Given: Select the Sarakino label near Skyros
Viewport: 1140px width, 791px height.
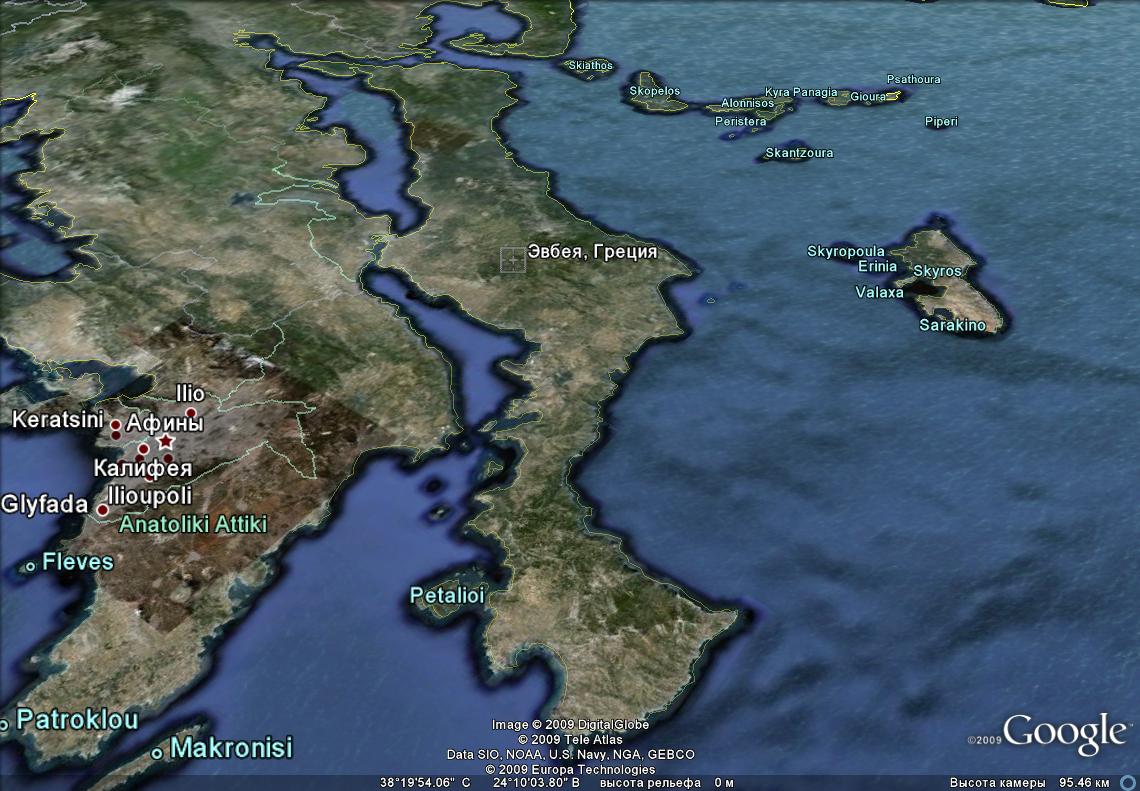Looking at the screenshot, I should [x=952, y=325].
